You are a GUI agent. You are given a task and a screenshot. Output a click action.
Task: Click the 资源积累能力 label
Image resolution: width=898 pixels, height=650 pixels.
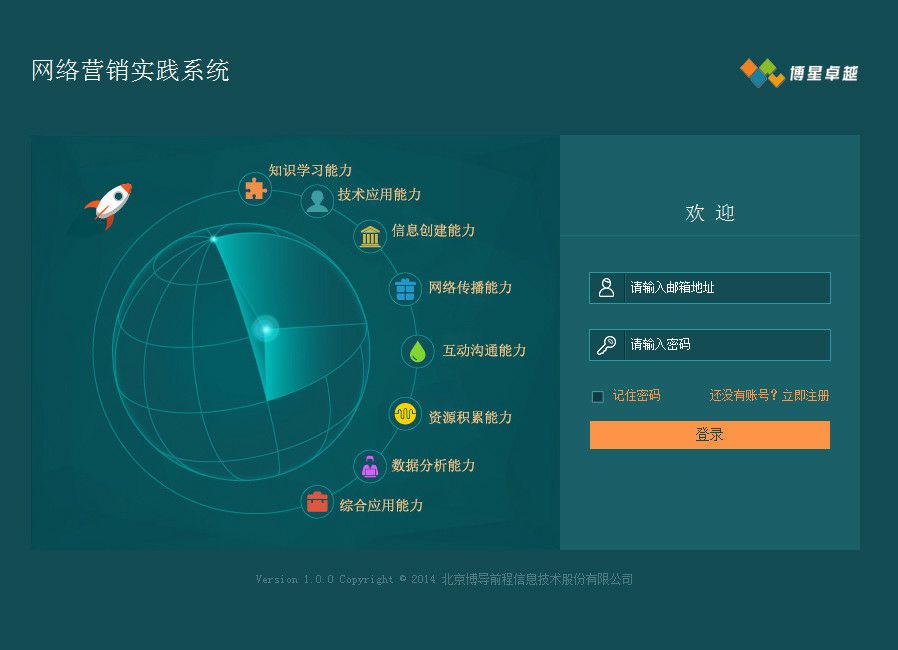click(470, 417)
